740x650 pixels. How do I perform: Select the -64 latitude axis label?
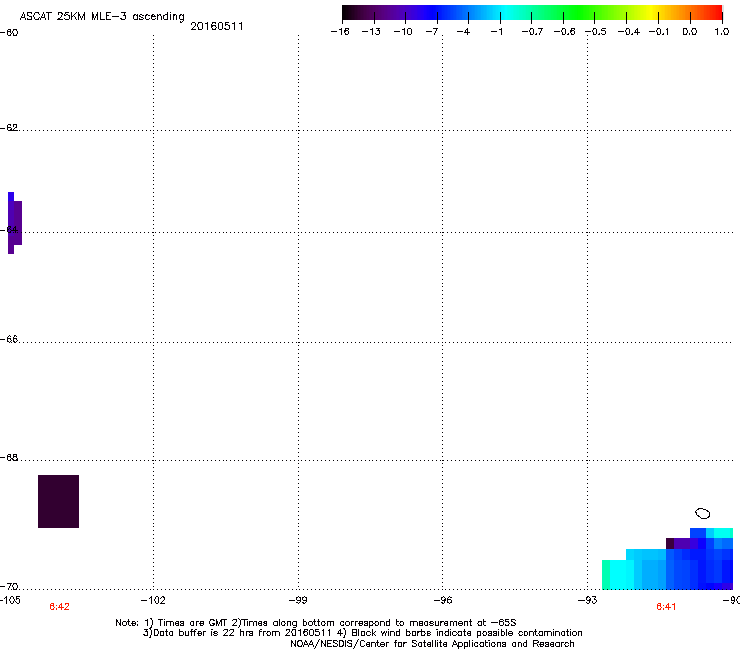pos(9,230)
